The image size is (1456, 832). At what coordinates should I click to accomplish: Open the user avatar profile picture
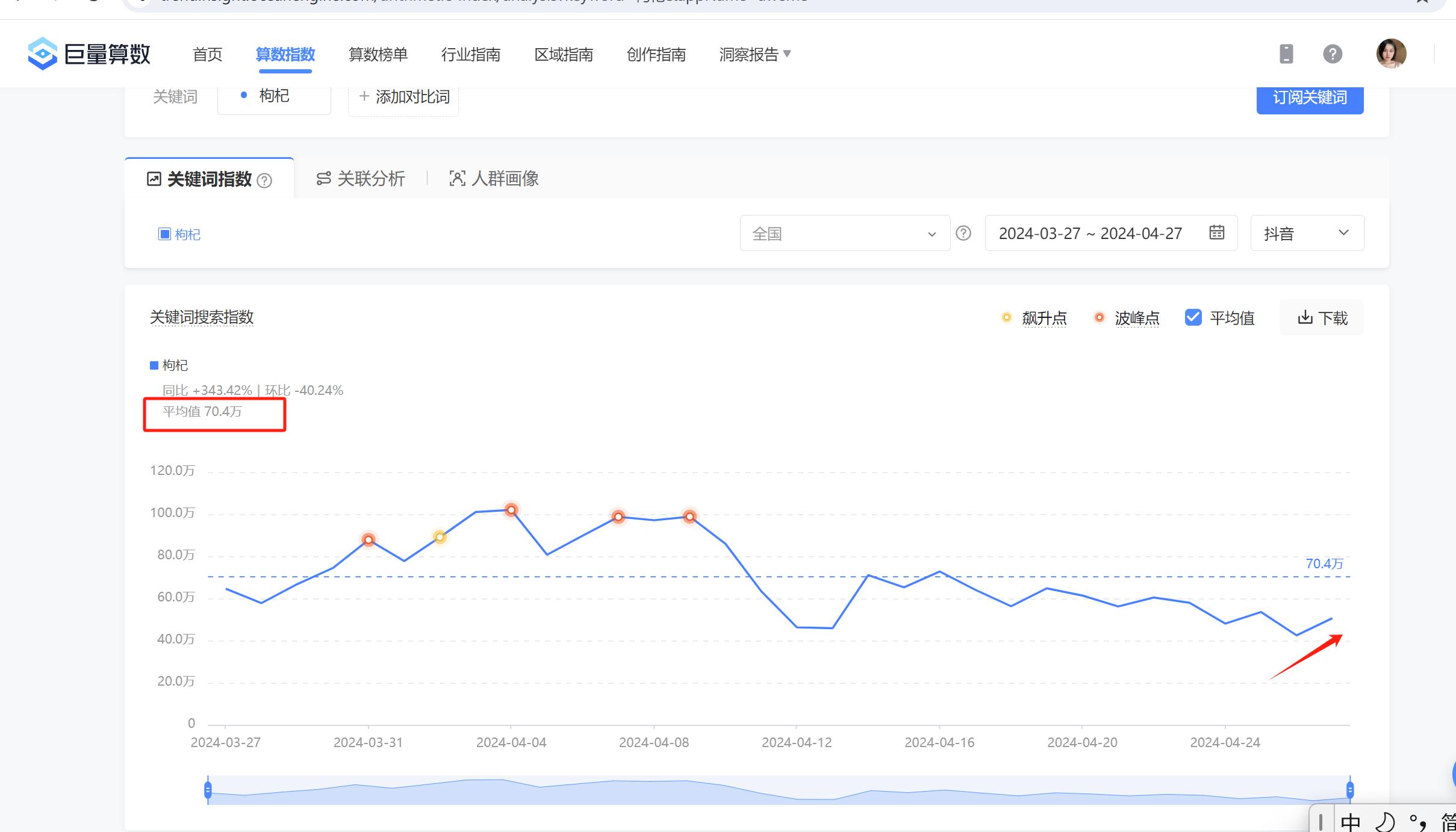click(1392, 54)
